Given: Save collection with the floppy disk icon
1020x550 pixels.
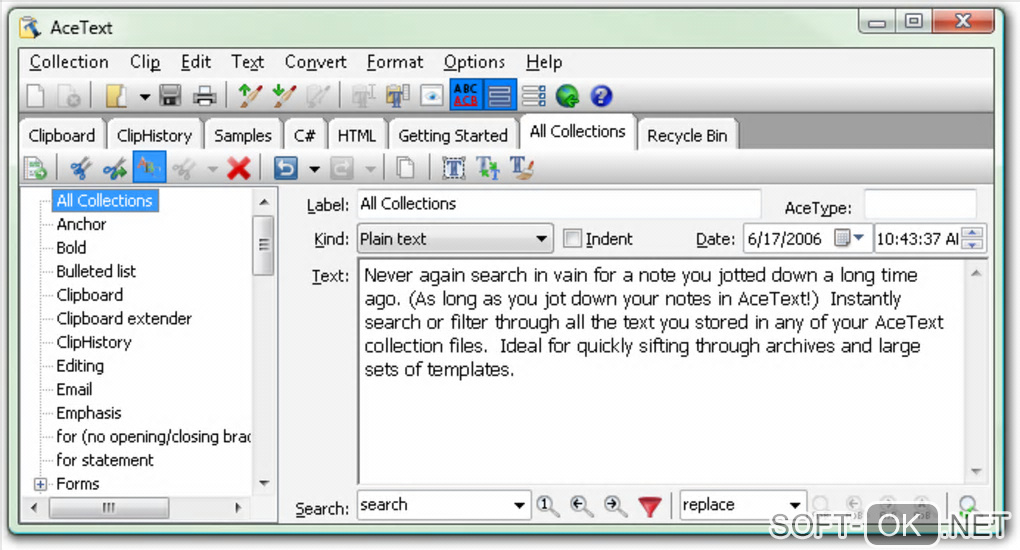Looking at the screenshot, I should point(170,96).
